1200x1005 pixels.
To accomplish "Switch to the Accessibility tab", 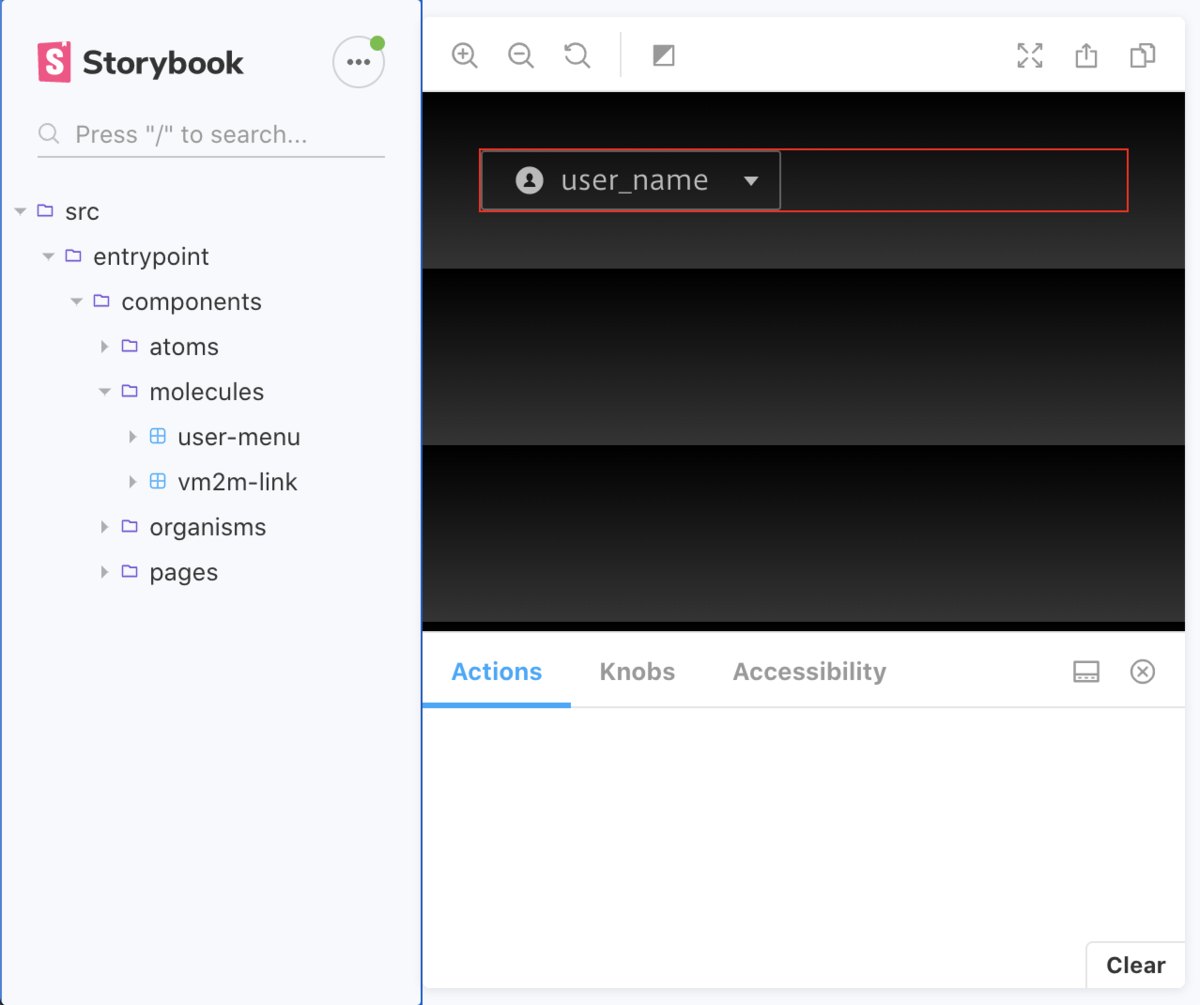I will coord(809,672).
